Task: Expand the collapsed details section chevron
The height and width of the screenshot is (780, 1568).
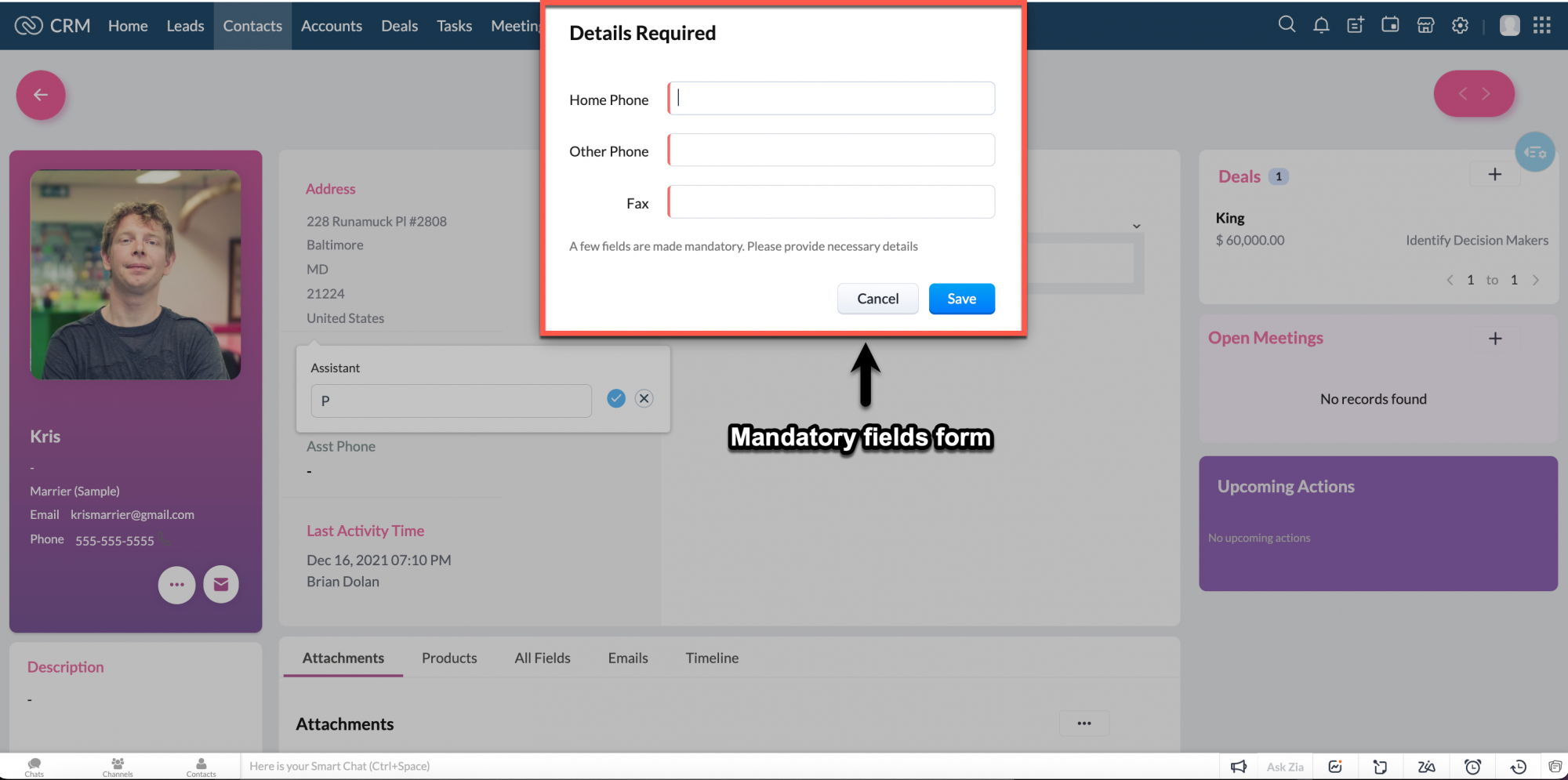Action: 1137,225
